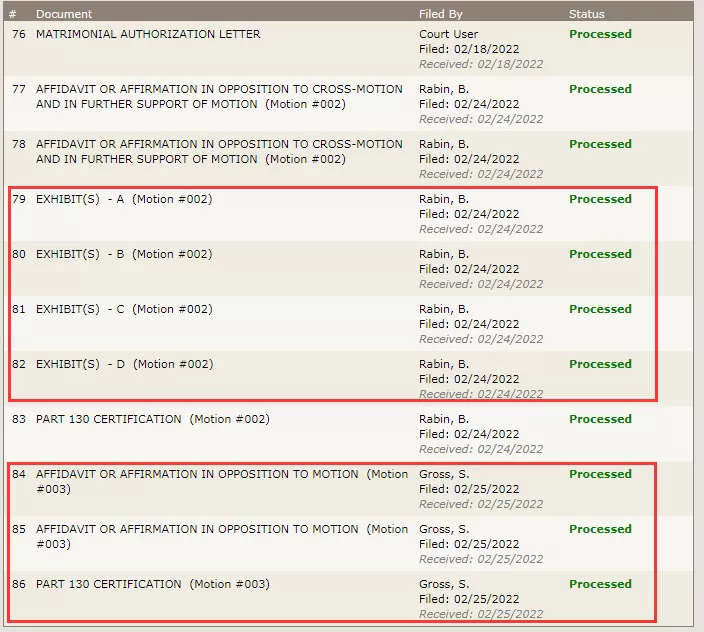This screenshot has width=704, height=632.
Task: Open document 86 Part 130 Certification Motion #003
Action: 153,584
